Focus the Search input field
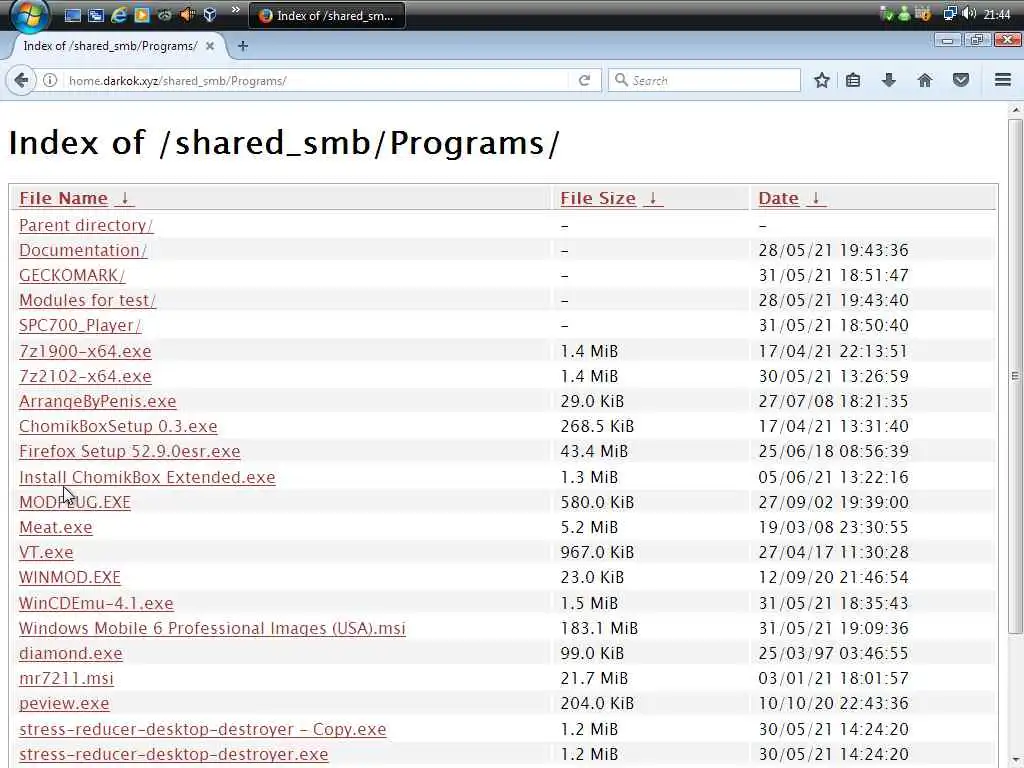This screenshot has width=1024, height=768. click(x=704, y=80)
